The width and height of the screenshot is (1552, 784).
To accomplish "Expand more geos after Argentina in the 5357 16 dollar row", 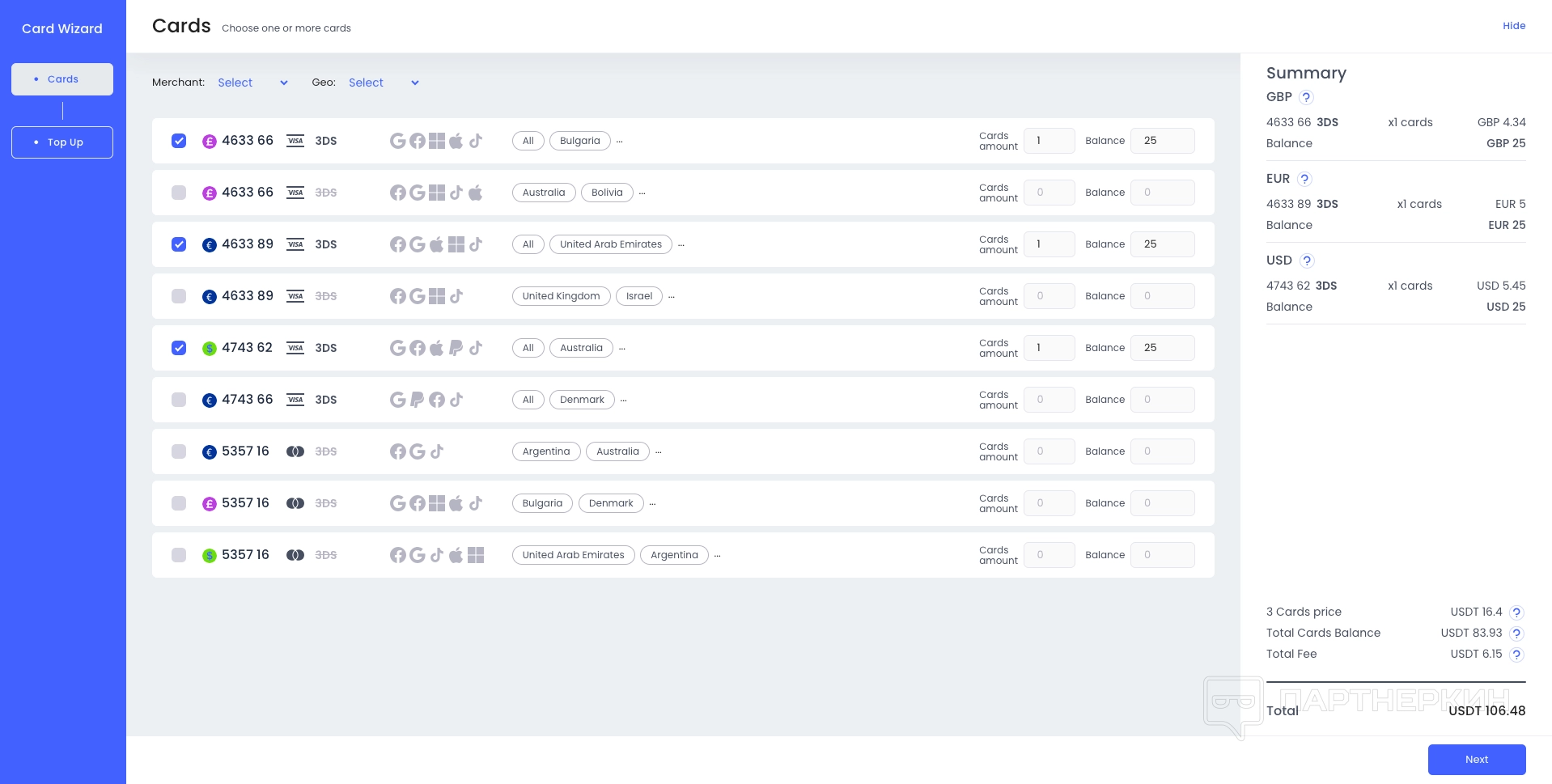I will pyautogui.click(x=718, y=556).
